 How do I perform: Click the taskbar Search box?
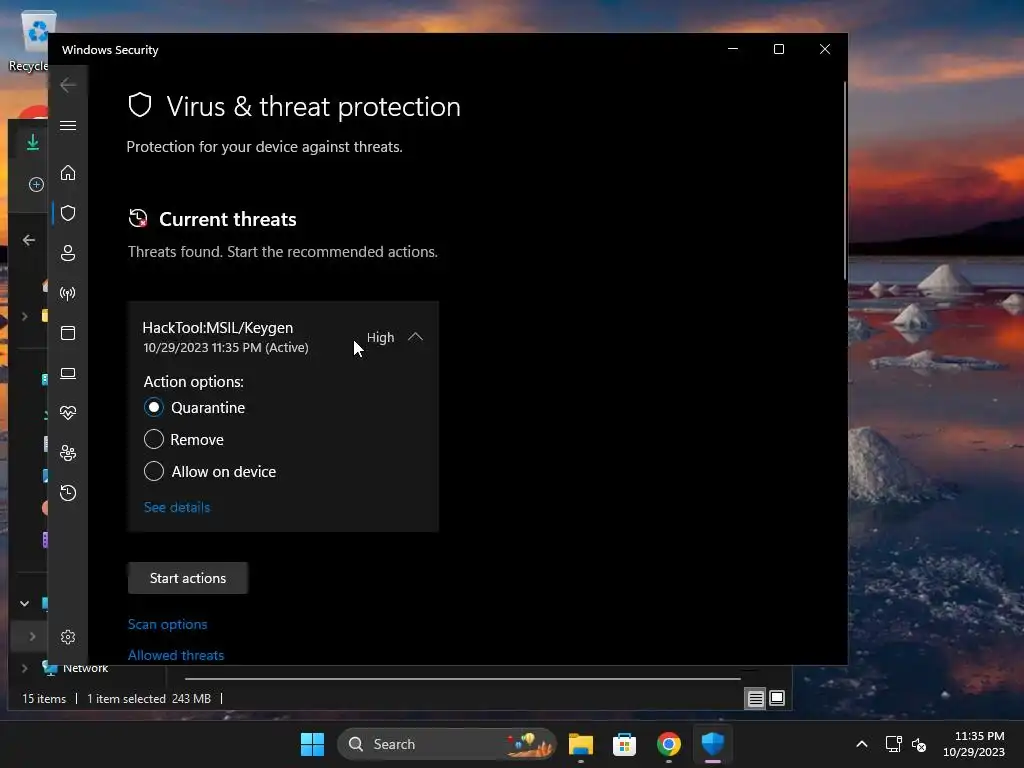click(447, 744)
